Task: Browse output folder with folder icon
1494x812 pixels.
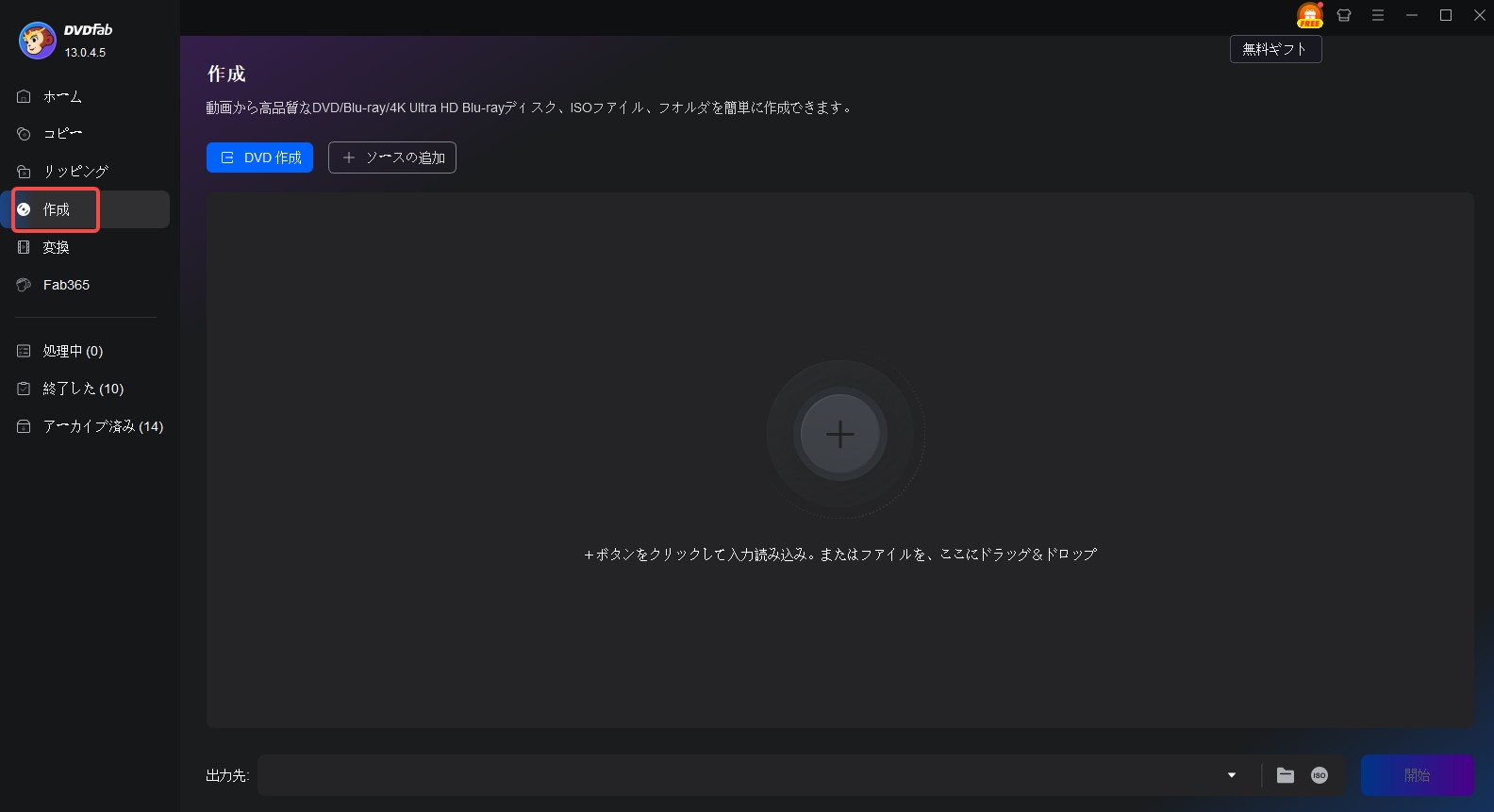Action: point(1286,775)
